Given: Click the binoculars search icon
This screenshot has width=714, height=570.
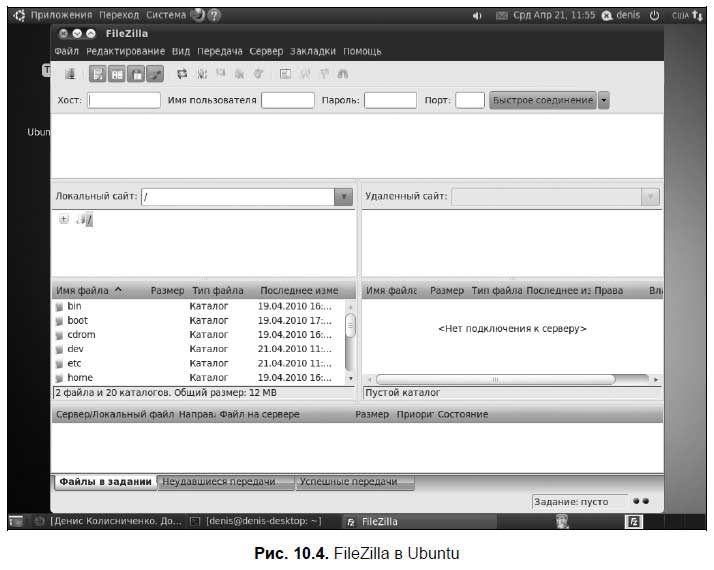Looking at the screenshot, I should 342,74.
